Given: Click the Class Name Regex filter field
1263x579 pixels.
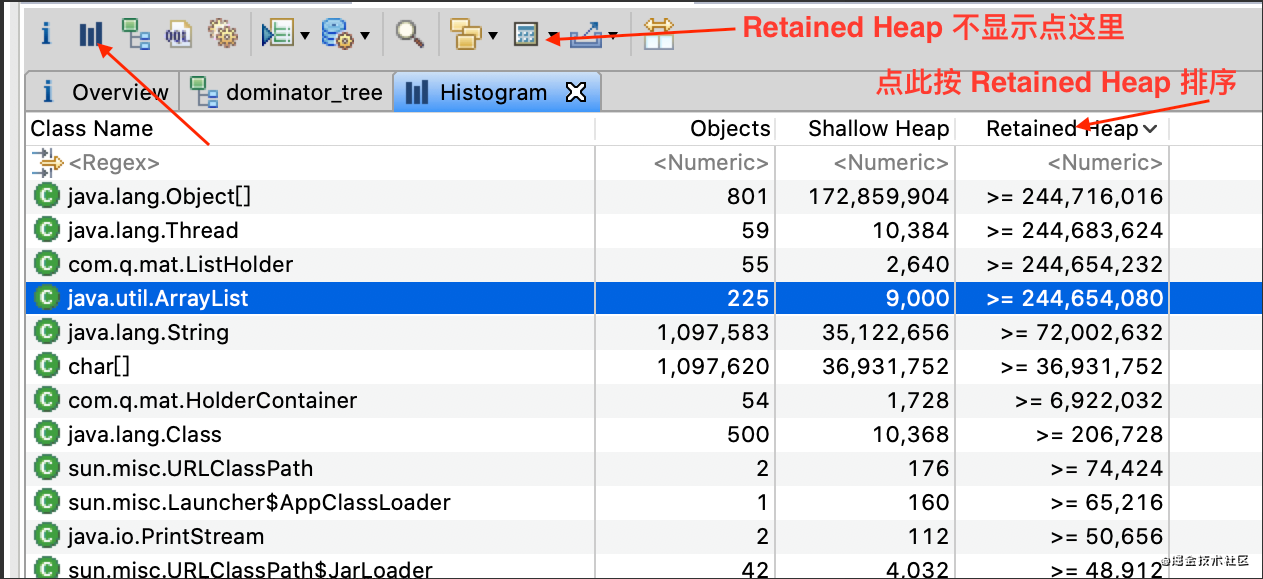Looking at the screenshot, I should coord(300,162).
